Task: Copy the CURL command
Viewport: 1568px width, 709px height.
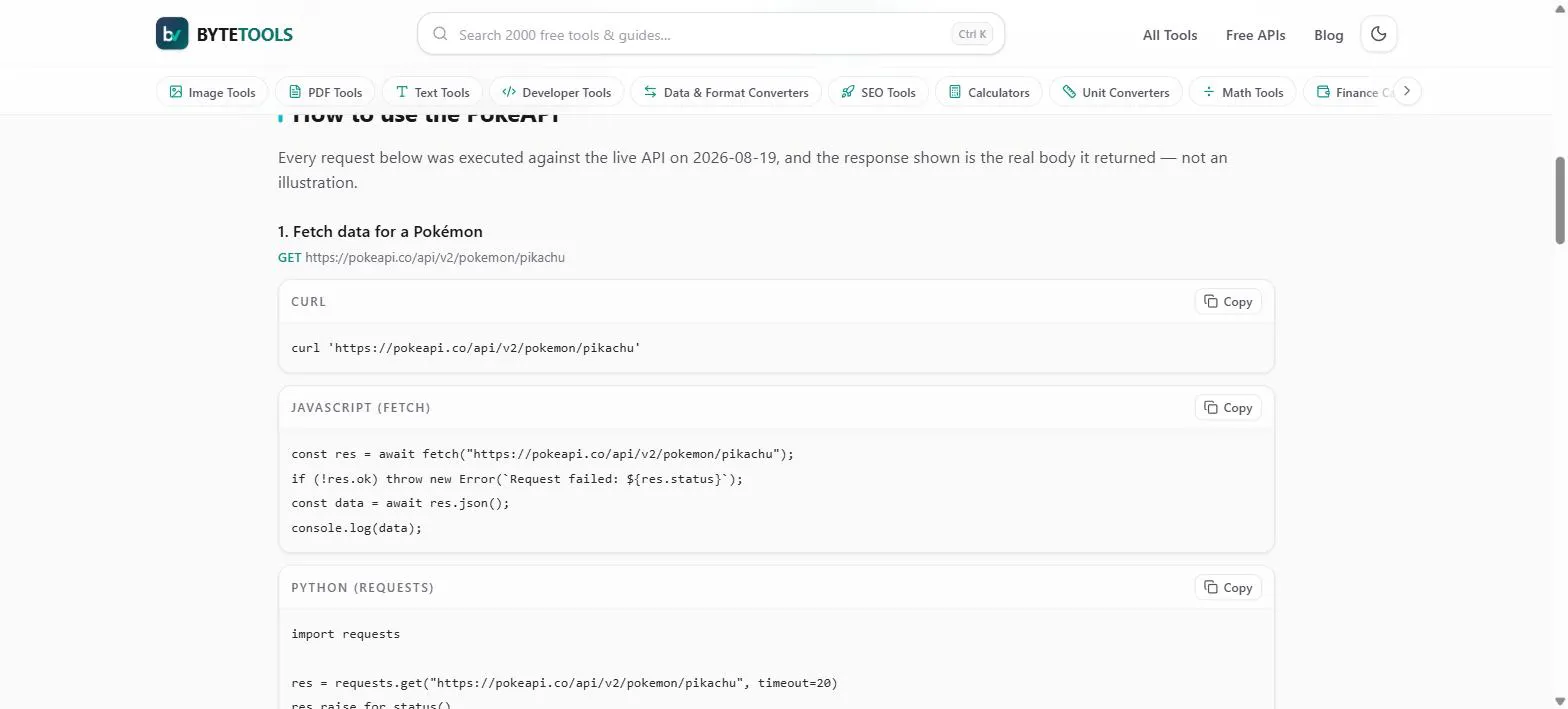Action: pos(1228,301)
